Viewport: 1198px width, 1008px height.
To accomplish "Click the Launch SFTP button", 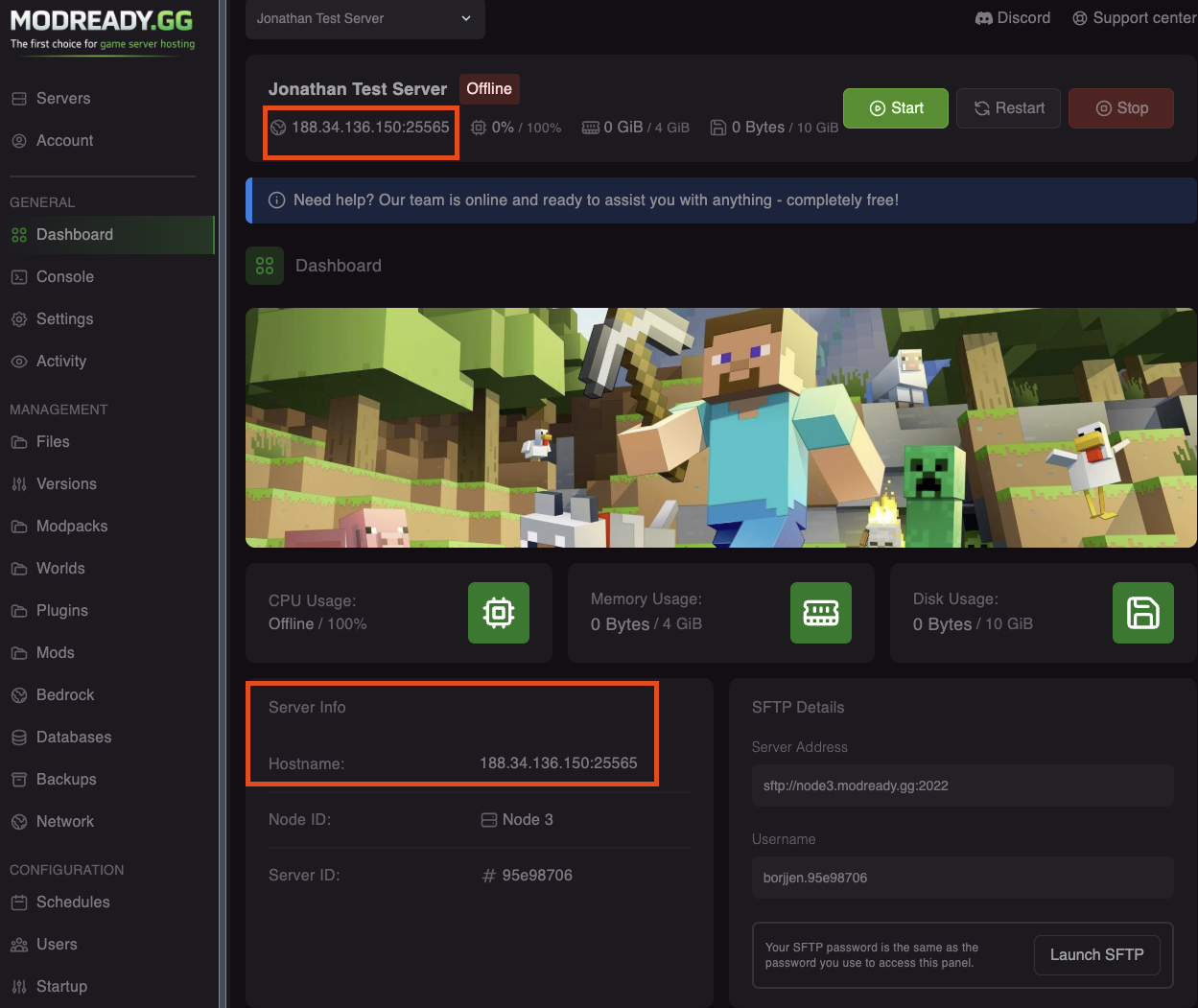I will tap(1096, 954).
